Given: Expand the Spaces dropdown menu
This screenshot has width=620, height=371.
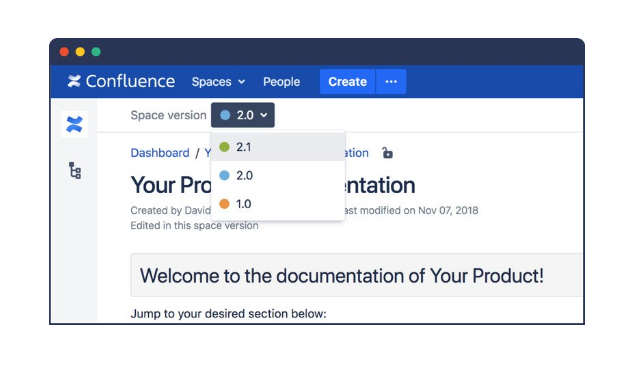Looking at the screenshot, I should pyautogui.click(x=218, y=81).
